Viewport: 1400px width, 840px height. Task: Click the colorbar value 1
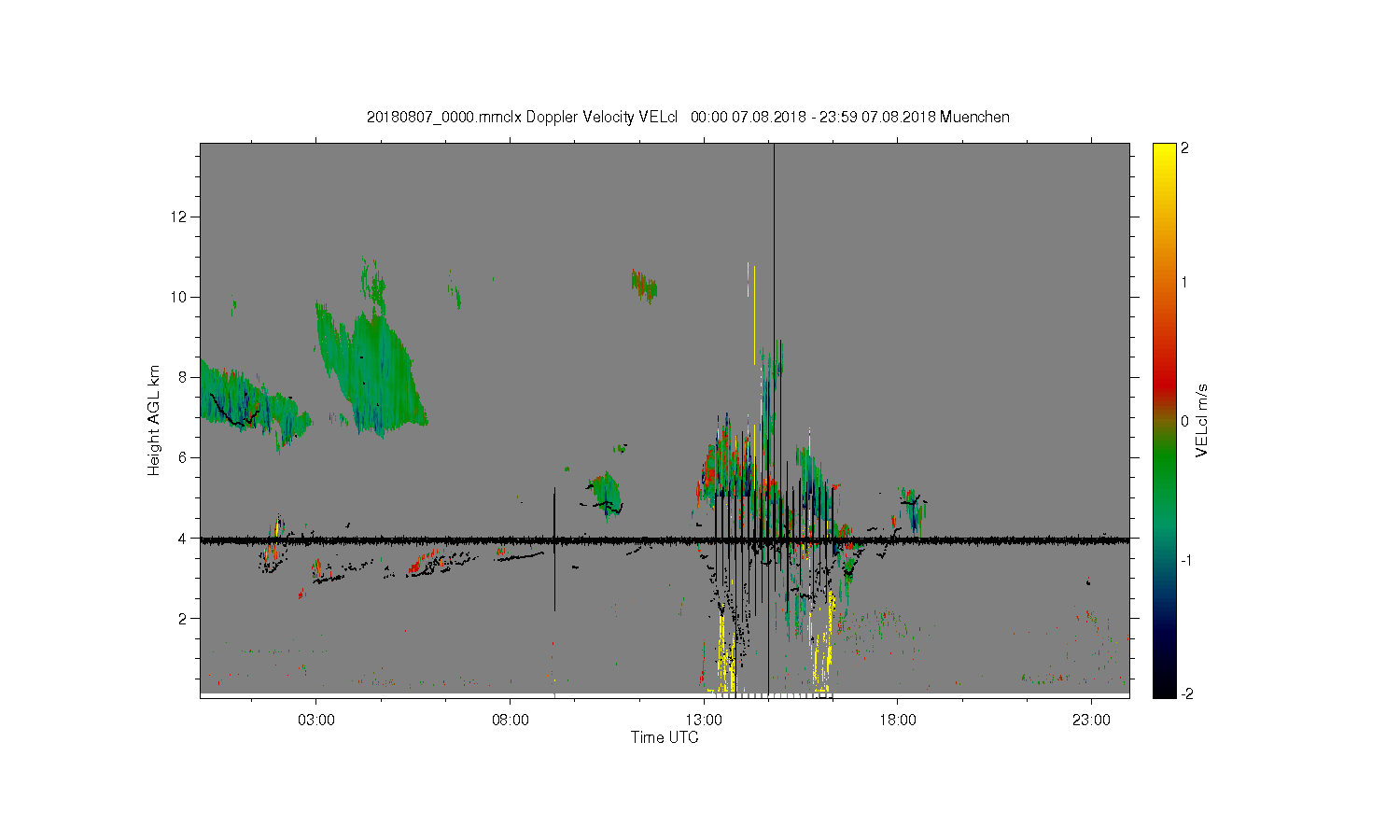coord(1185,282)
